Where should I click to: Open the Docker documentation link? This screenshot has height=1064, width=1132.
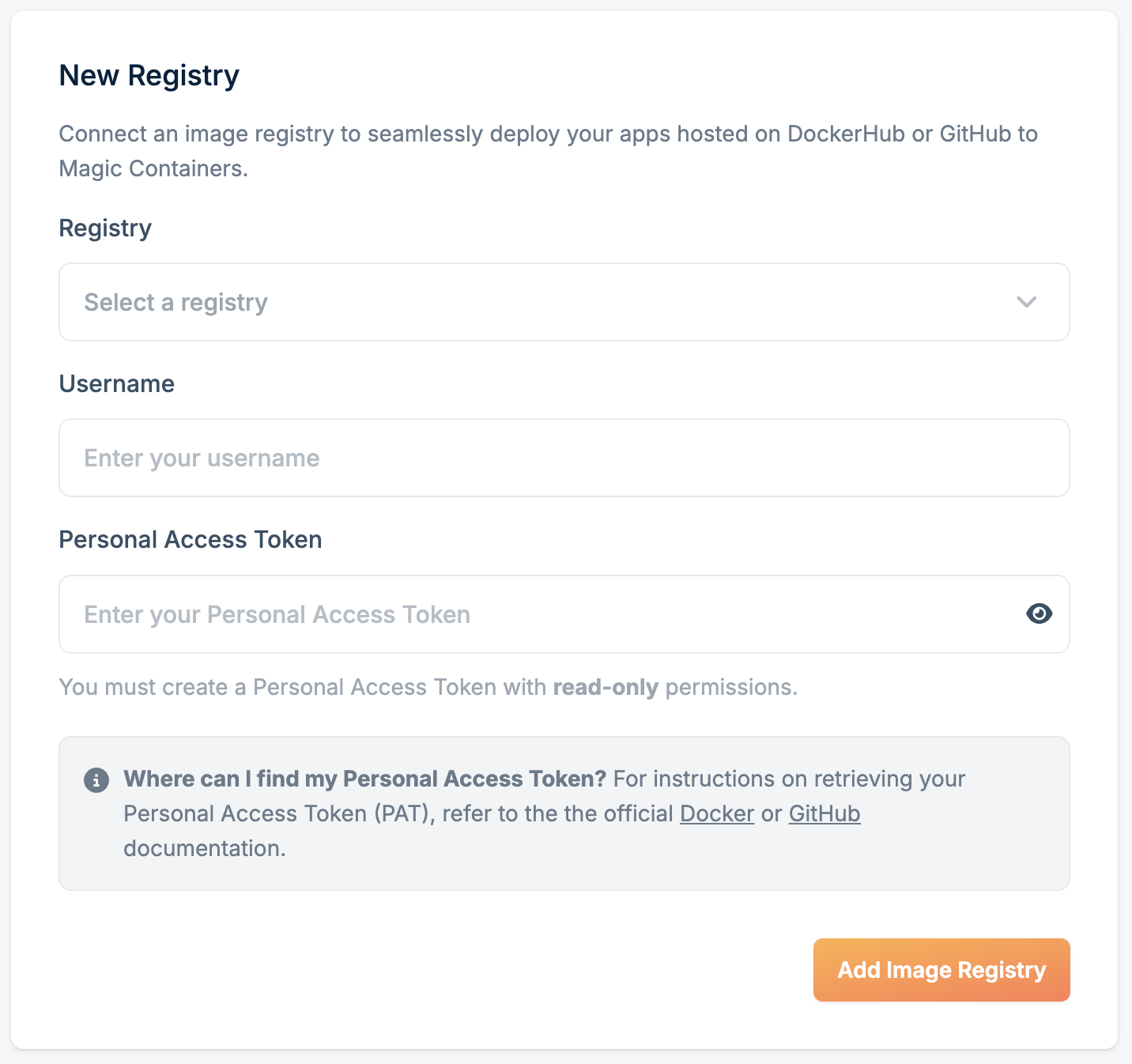[x=717, y=813]
